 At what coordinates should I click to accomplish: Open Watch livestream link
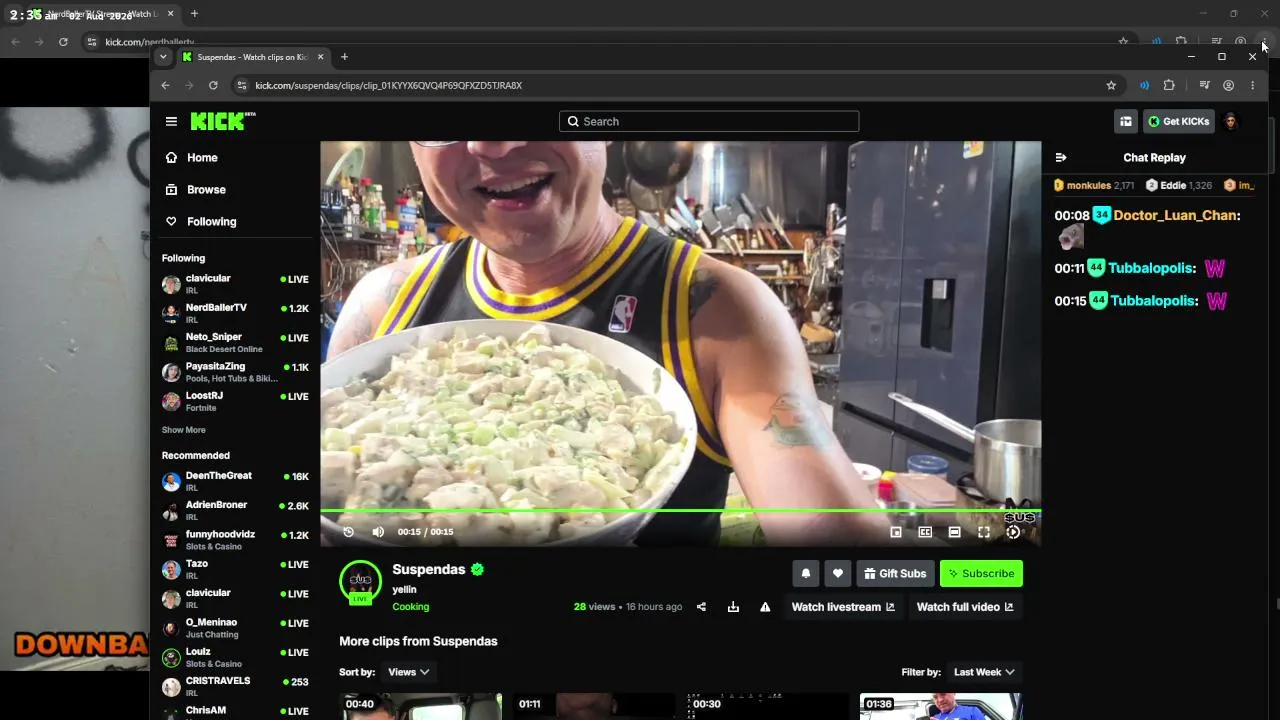843,607
